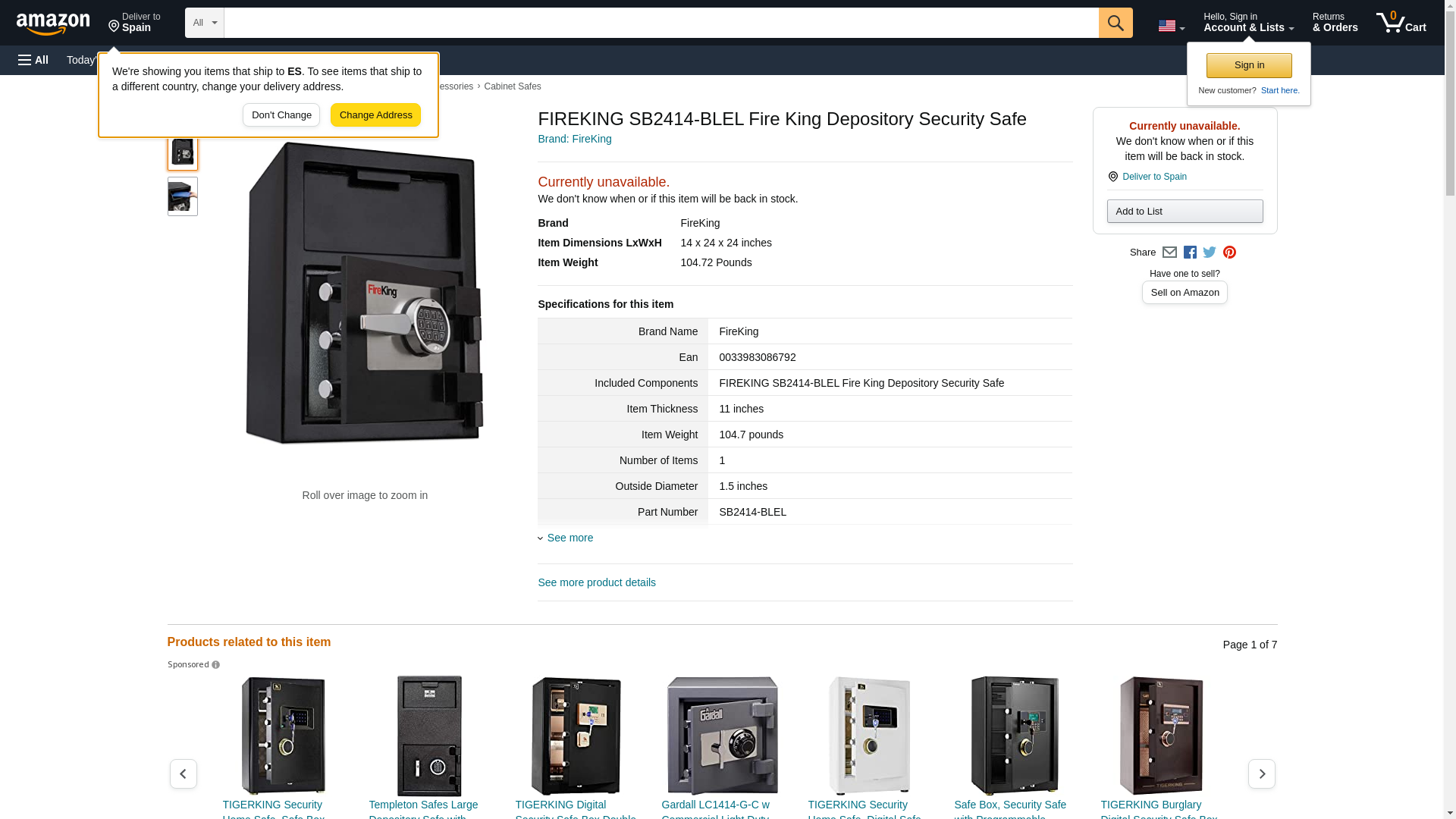Open search category All dropdown
Viewport: 1456px width, 819px height.
pos(204,23)
